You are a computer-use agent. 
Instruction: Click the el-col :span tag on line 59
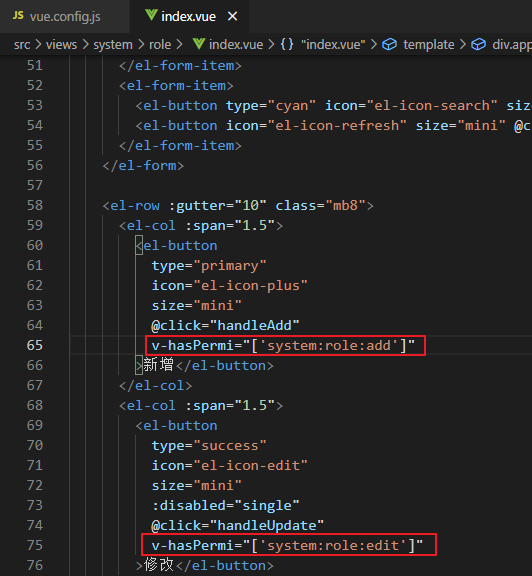[201, 226]
